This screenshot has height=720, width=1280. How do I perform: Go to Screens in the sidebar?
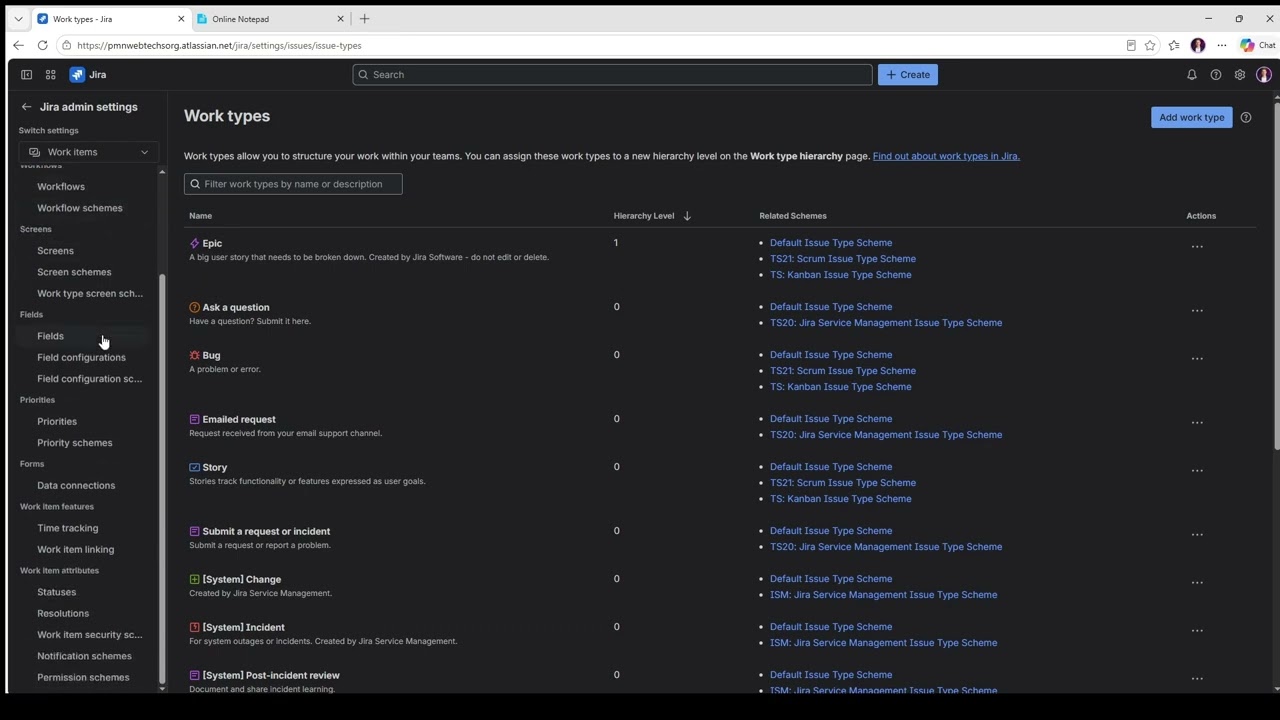click(x=55, y=251)
